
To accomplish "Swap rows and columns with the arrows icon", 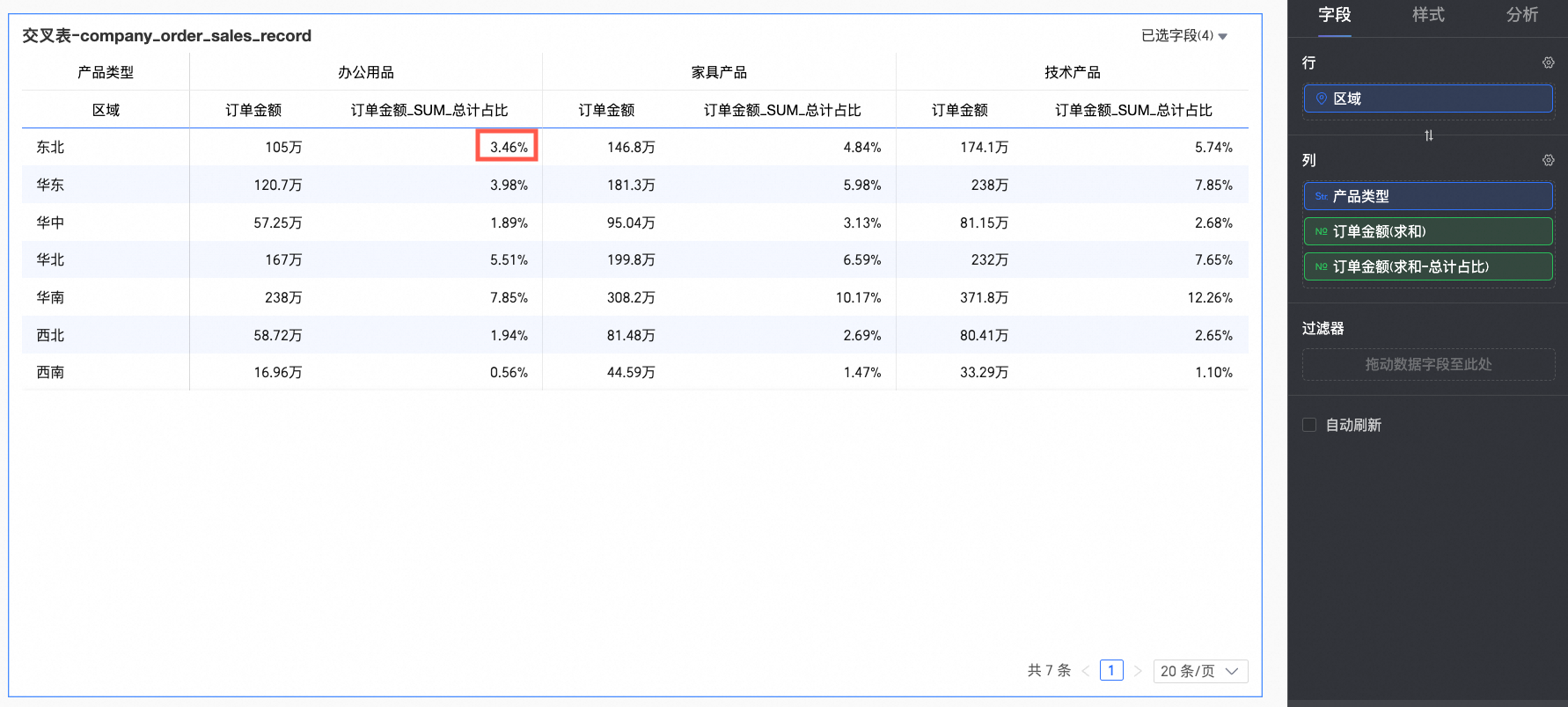I will [1428, 135].
